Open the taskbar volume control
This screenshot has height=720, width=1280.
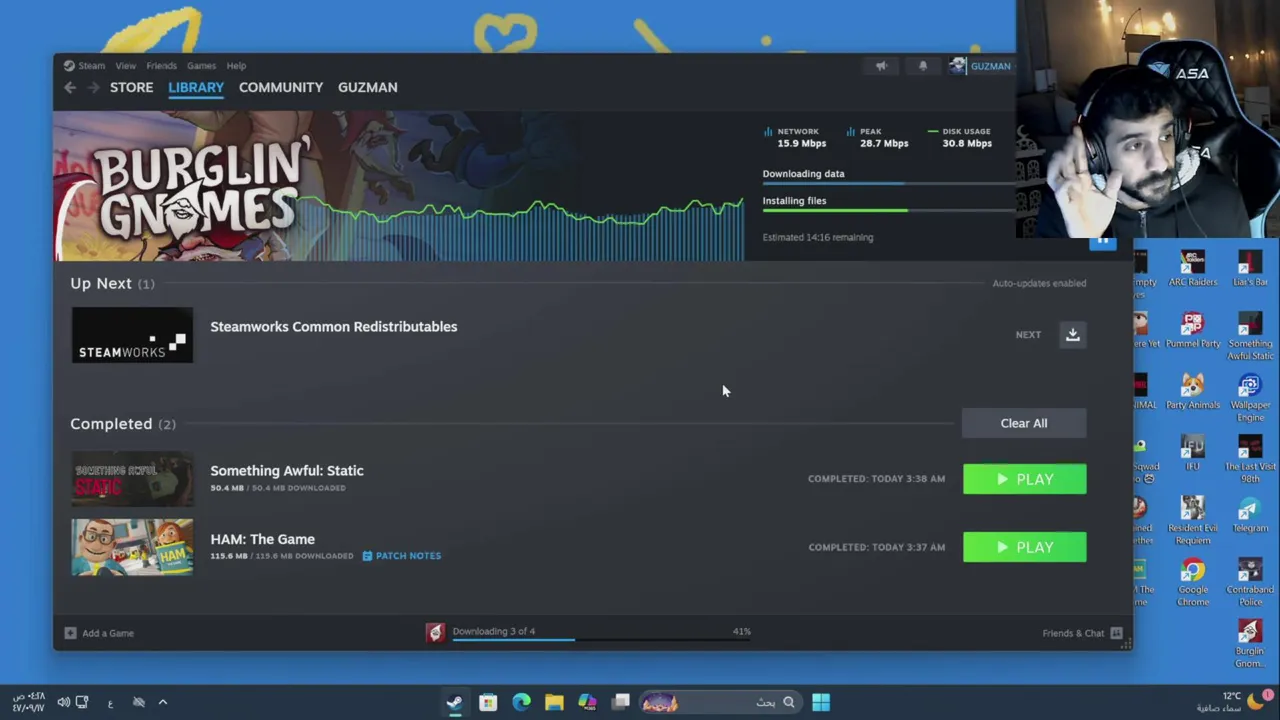point(63,702)
